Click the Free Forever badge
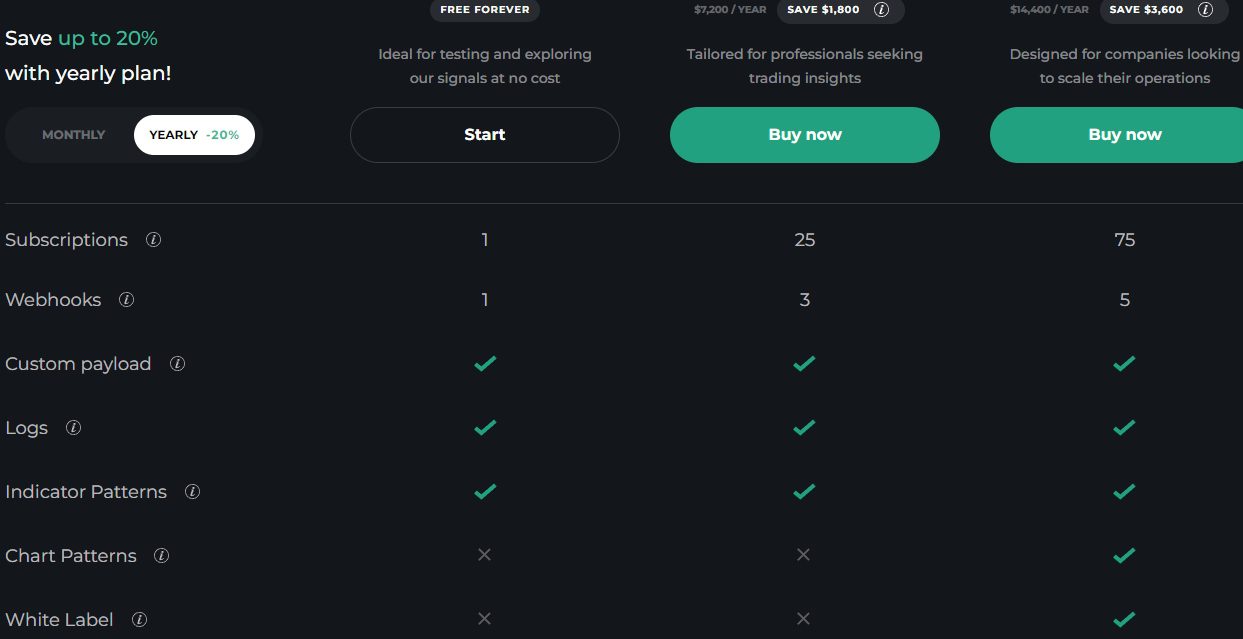Viewport: 1243px width, 639px height. (485, 10)
